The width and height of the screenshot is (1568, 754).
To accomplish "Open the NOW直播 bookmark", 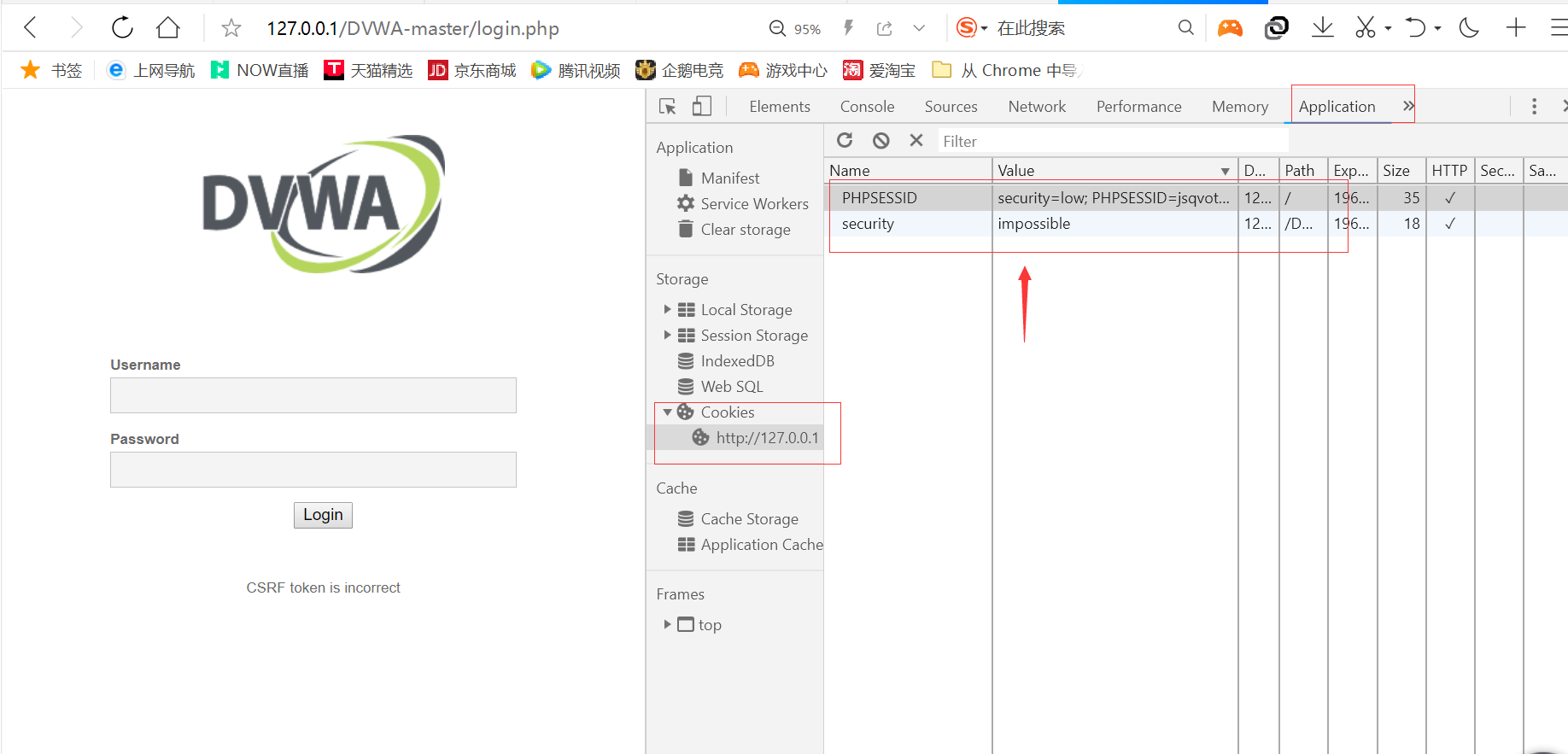I will pyautogui.click(x=260, y=70).
